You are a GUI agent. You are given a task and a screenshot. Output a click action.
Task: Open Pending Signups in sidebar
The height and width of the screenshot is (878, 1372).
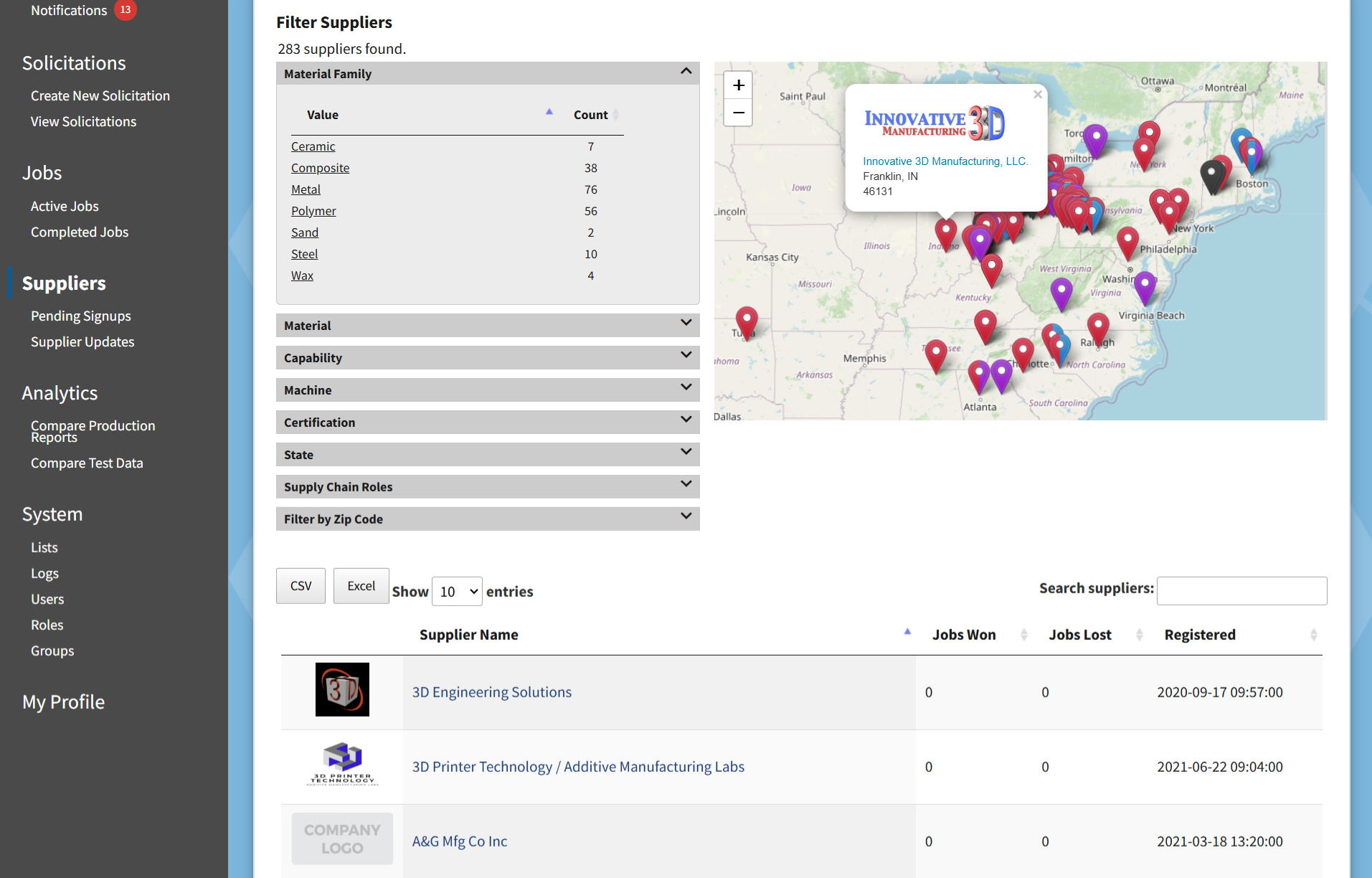[x=81, y=316]
